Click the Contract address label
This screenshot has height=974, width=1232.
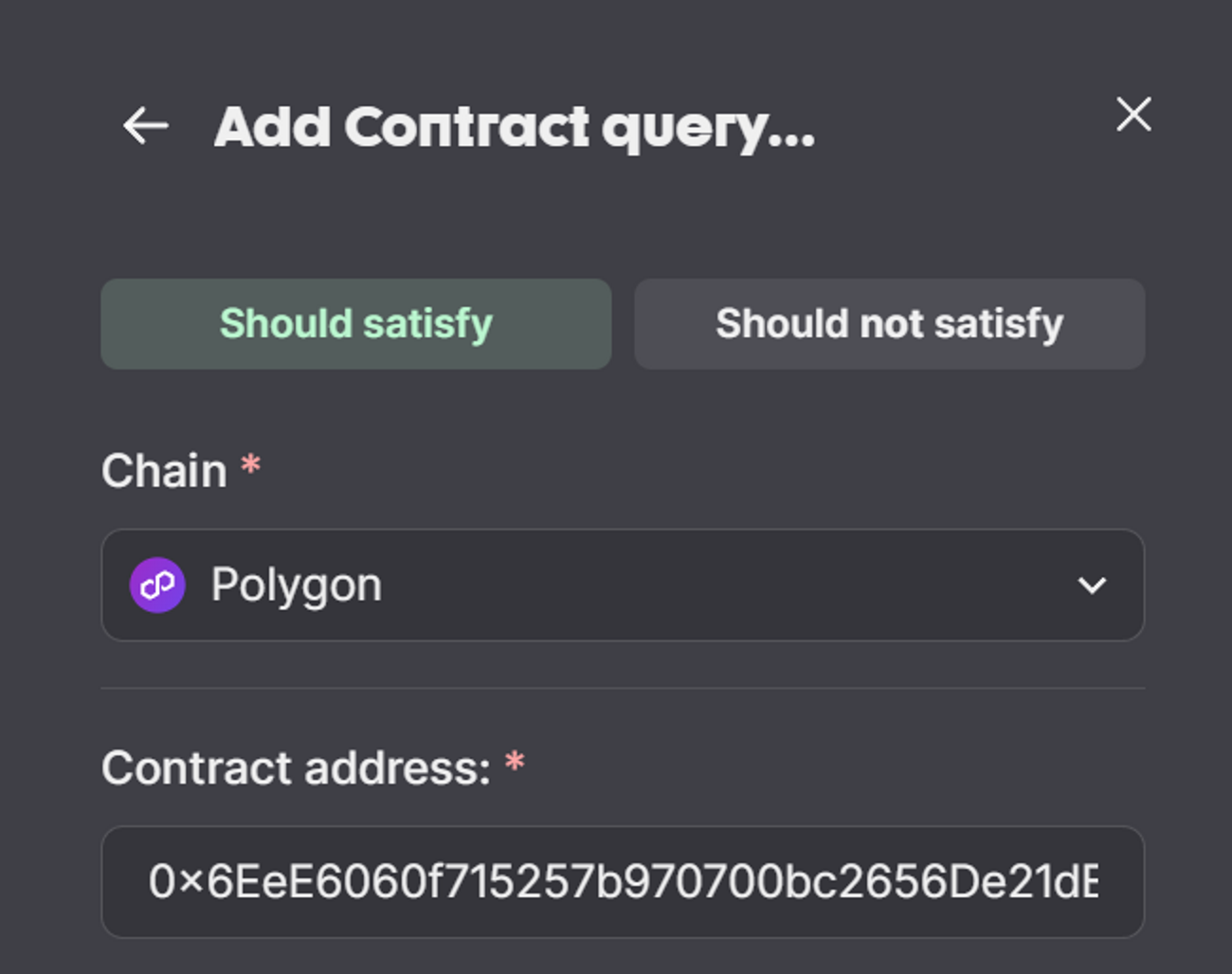(x=297, y=767)
